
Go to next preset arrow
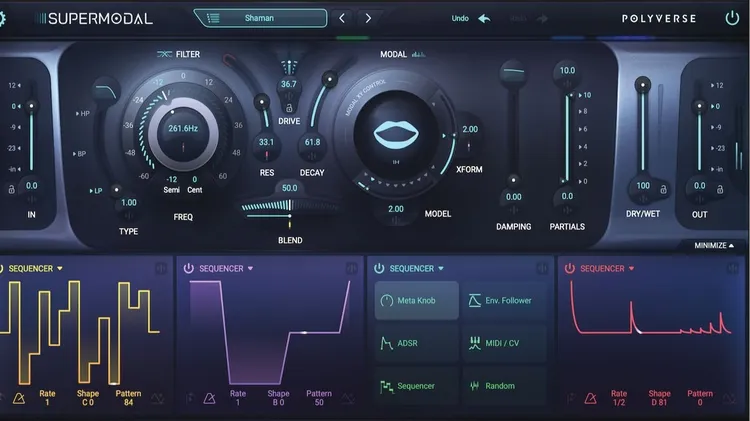click(x=368, y=18)
